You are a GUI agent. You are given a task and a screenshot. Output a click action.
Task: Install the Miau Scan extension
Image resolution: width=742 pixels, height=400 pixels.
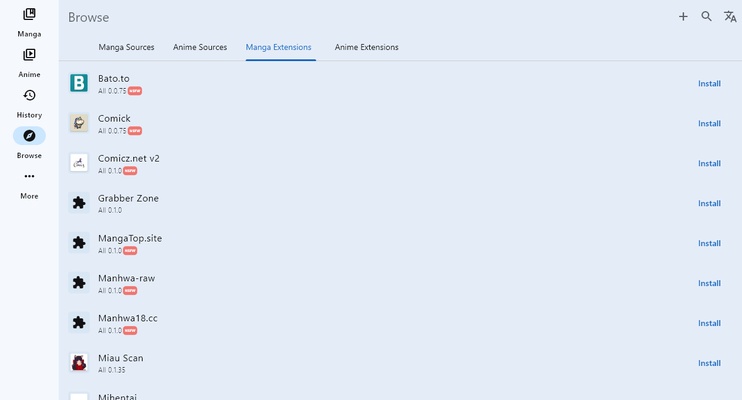click(709, 363)
